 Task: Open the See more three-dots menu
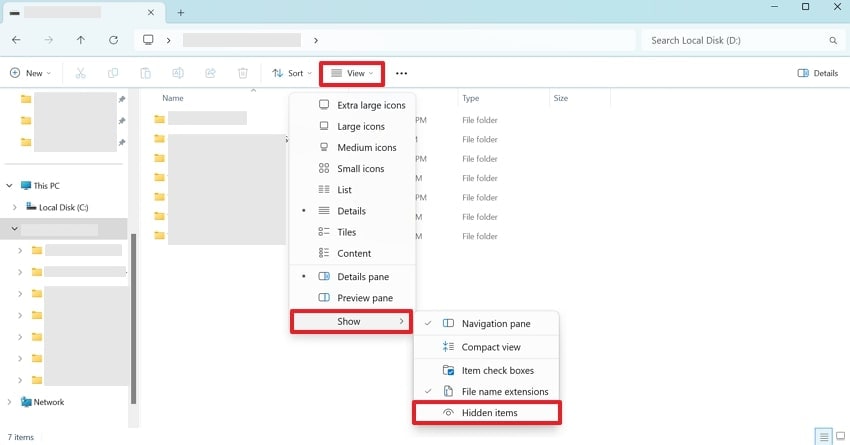pos(401,73)
